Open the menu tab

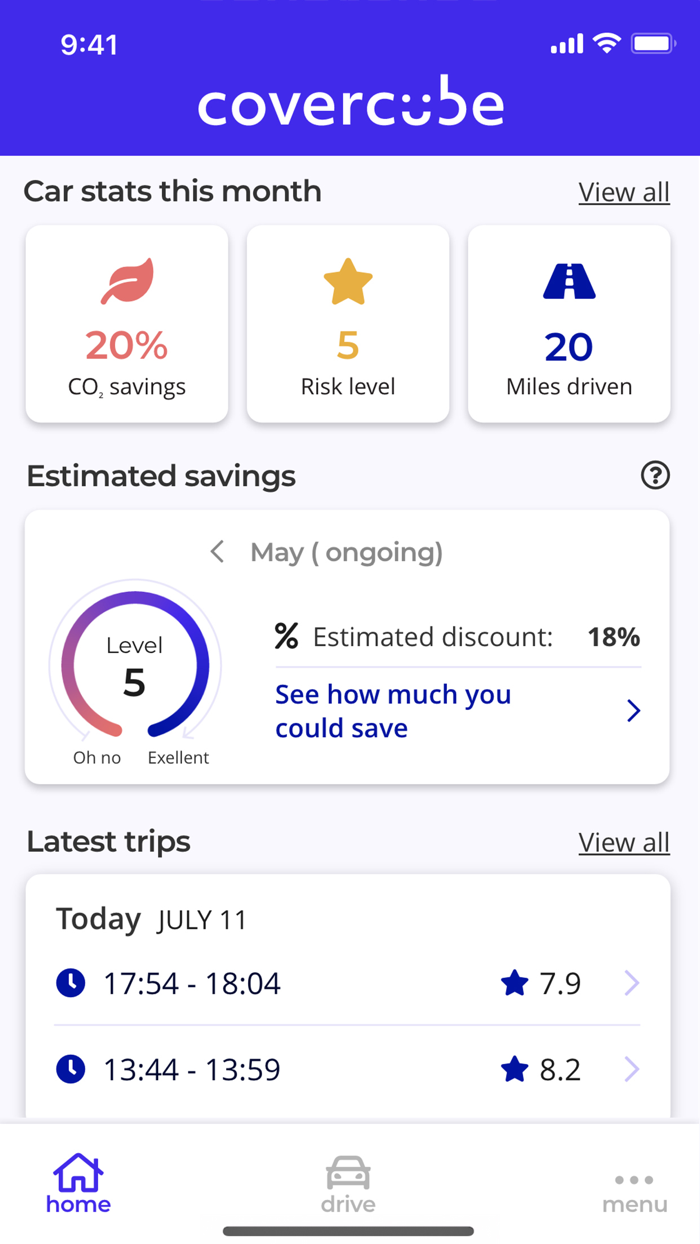634,1192
